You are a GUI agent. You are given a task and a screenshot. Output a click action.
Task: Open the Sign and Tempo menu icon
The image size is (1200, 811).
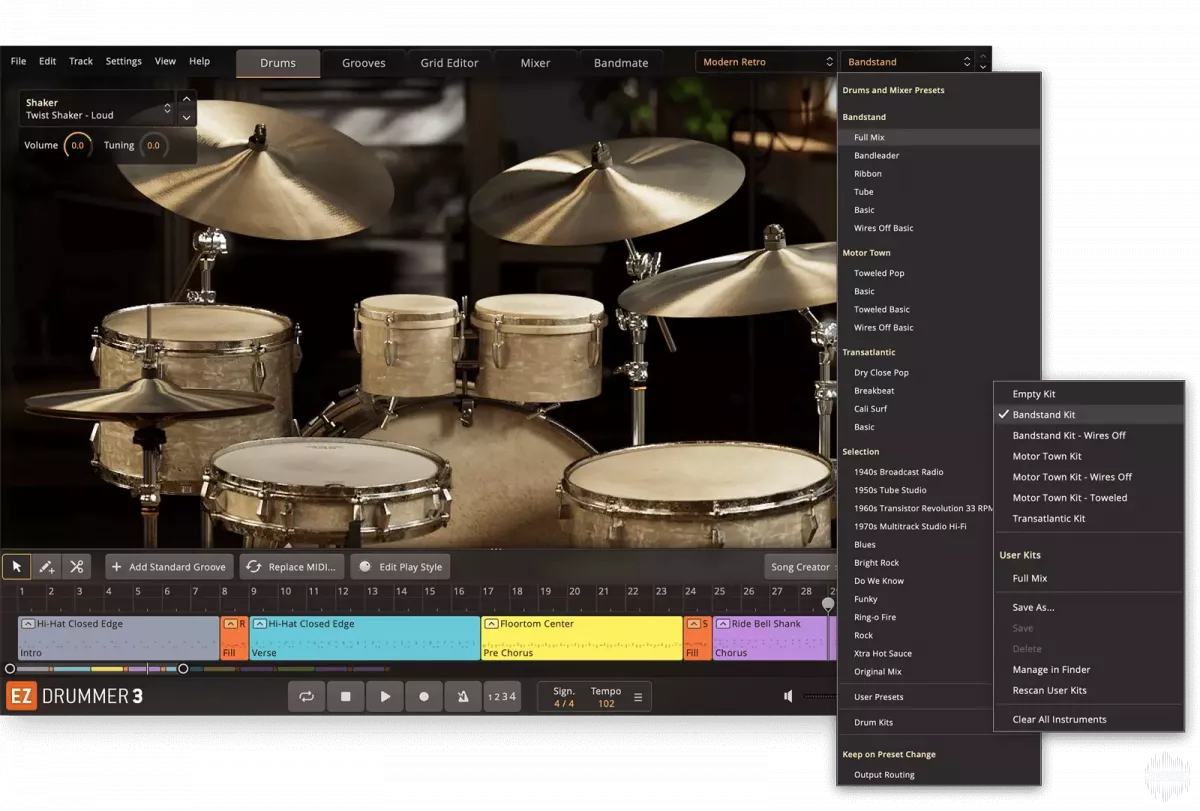pyautogui.click(x=638, y=697)
